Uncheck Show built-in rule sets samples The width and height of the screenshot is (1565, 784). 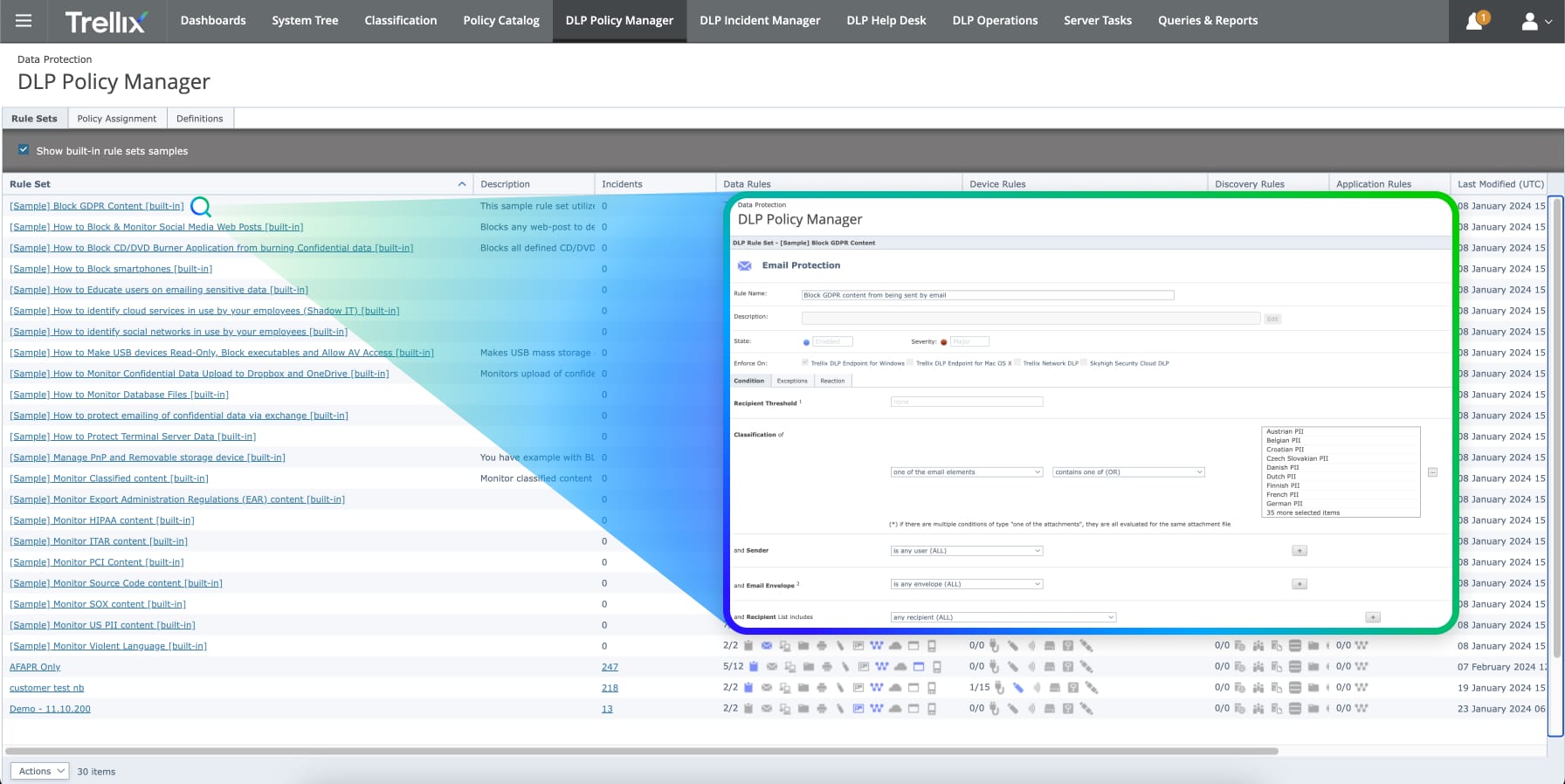[24, 150]
